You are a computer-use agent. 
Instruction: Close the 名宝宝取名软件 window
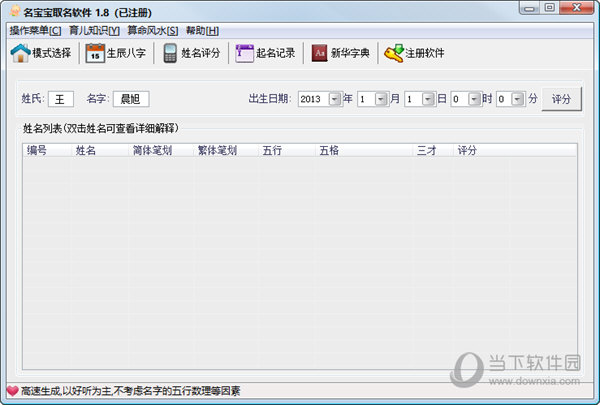[577, 8]
